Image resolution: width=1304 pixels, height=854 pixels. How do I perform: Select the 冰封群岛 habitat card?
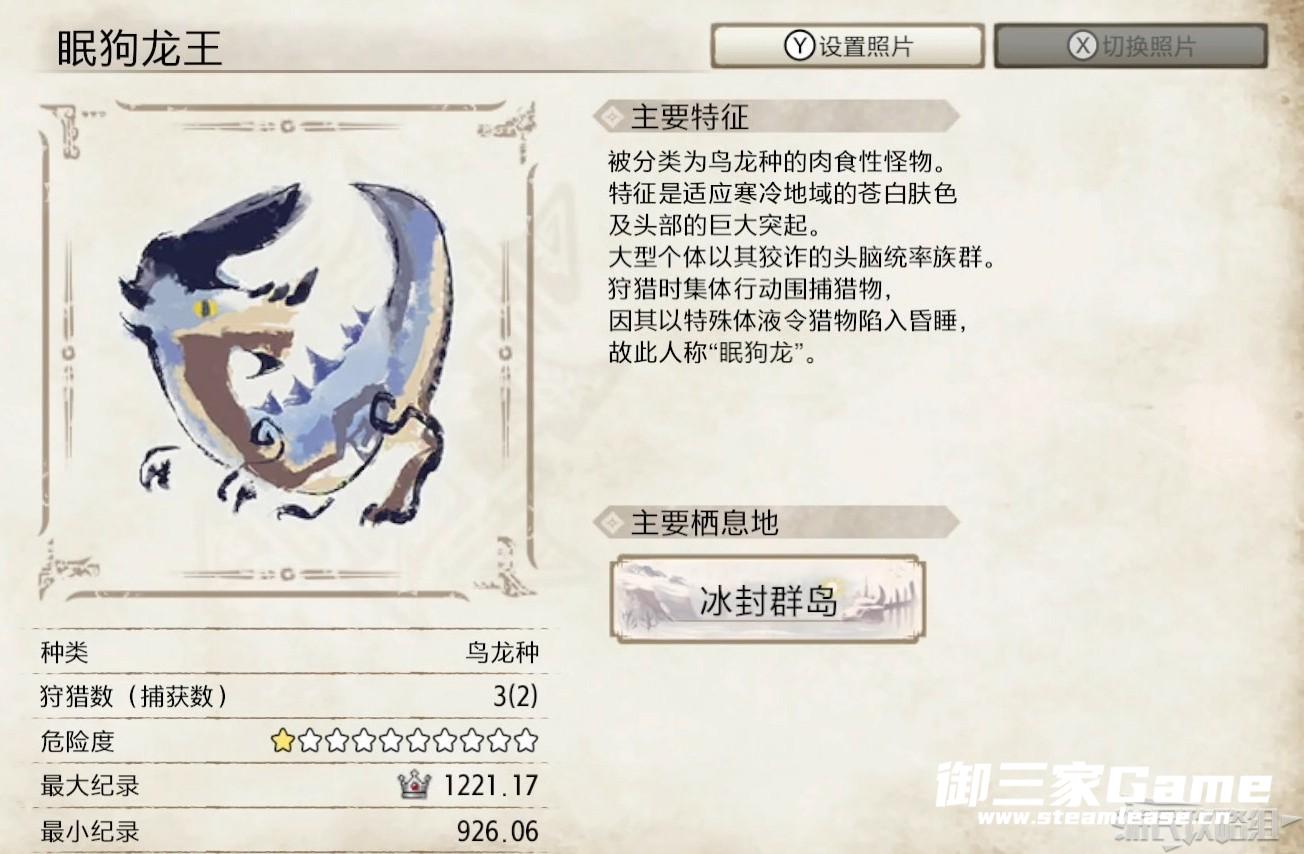pos(767,600)
